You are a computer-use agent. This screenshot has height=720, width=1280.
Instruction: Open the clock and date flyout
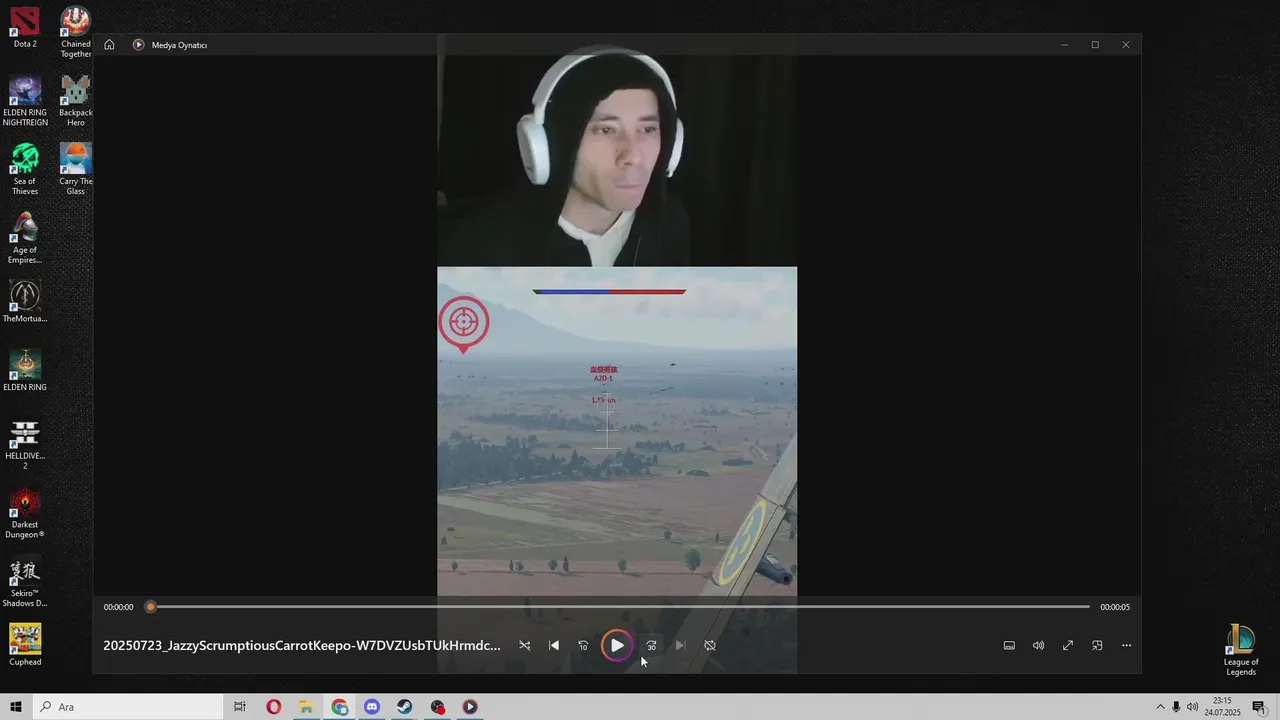(x=1222, y=707)
